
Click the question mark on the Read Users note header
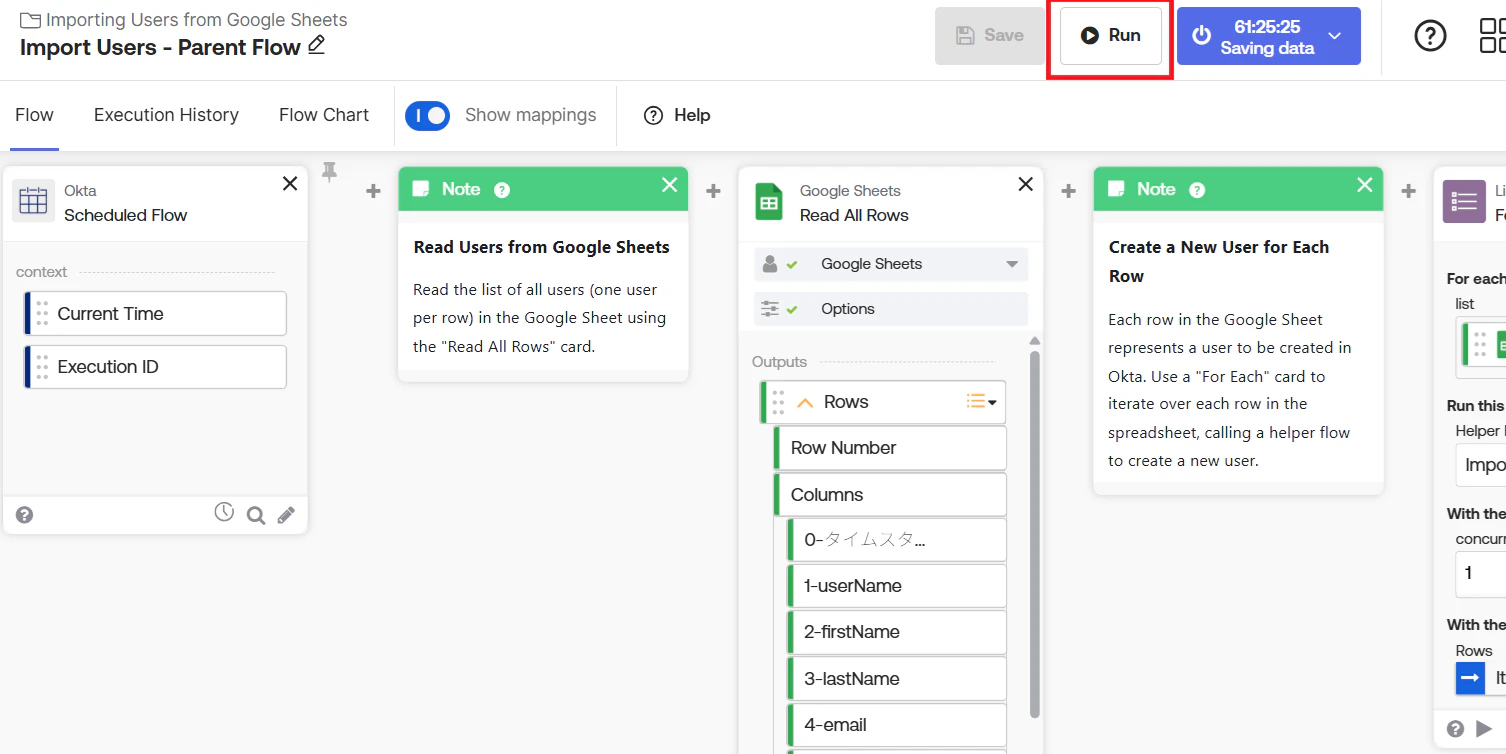click(x=502, y=190)
